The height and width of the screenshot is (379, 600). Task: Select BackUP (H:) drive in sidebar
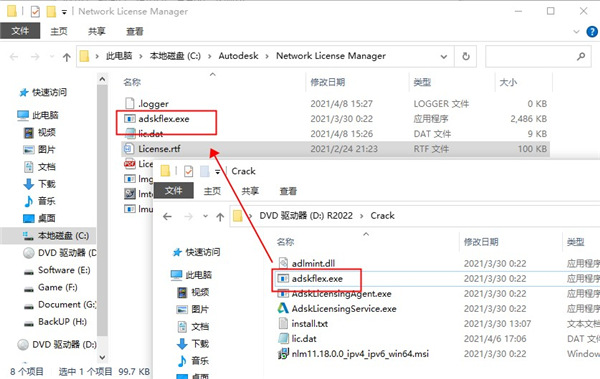(x=55, y=322)
